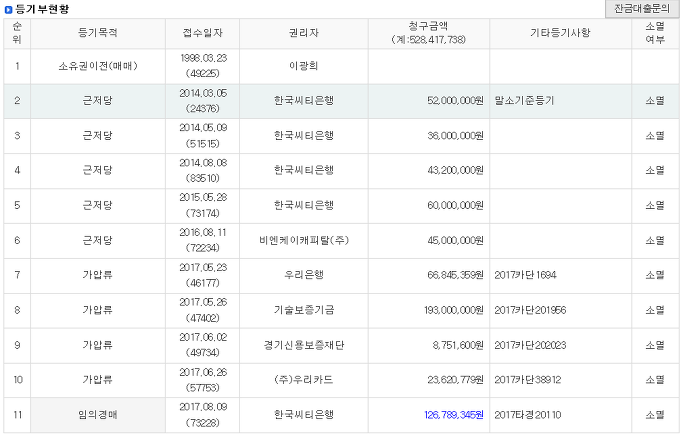Select case number 2017카단1694
Viewport: 683px width, 438px height.
tap(525, 275)
